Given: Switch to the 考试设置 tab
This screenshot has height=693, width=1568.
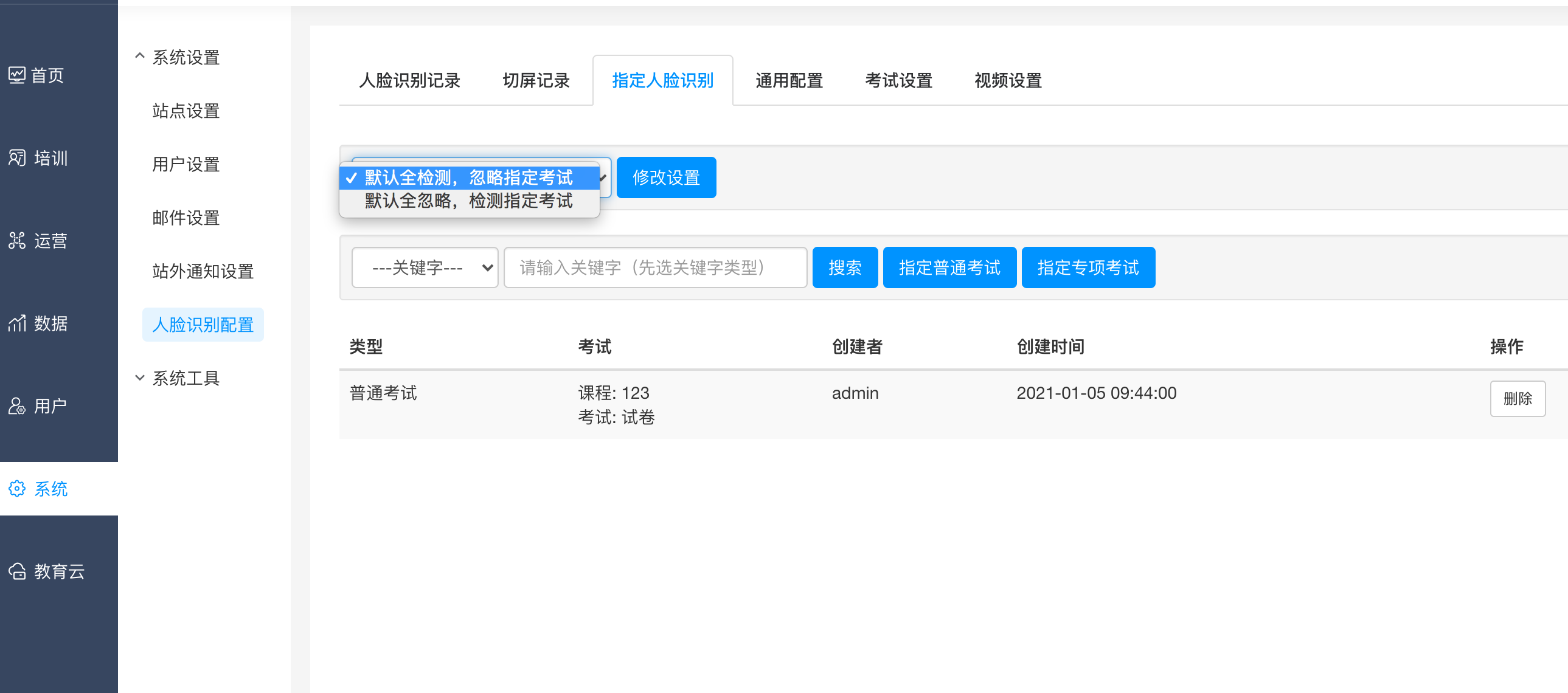Looking at the screenshot, I should coord(898,80).
